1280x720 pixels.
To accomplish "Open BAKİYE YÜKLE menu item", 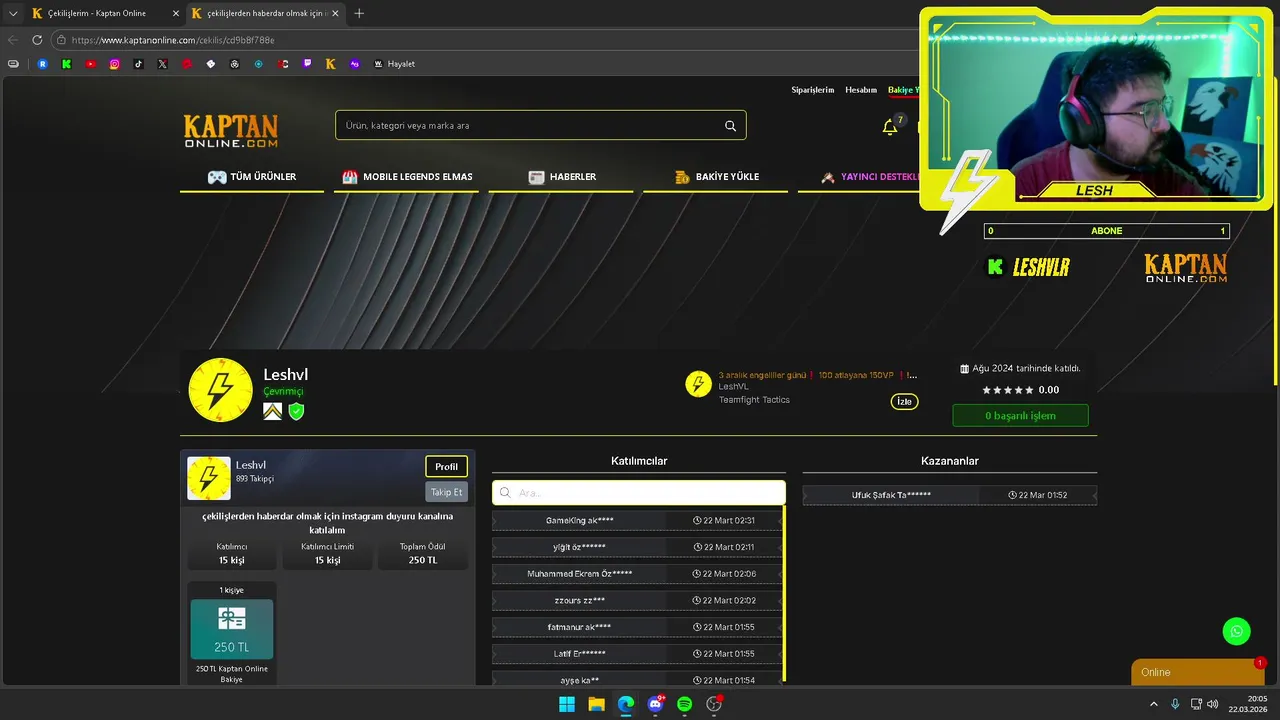I will 716,177.
